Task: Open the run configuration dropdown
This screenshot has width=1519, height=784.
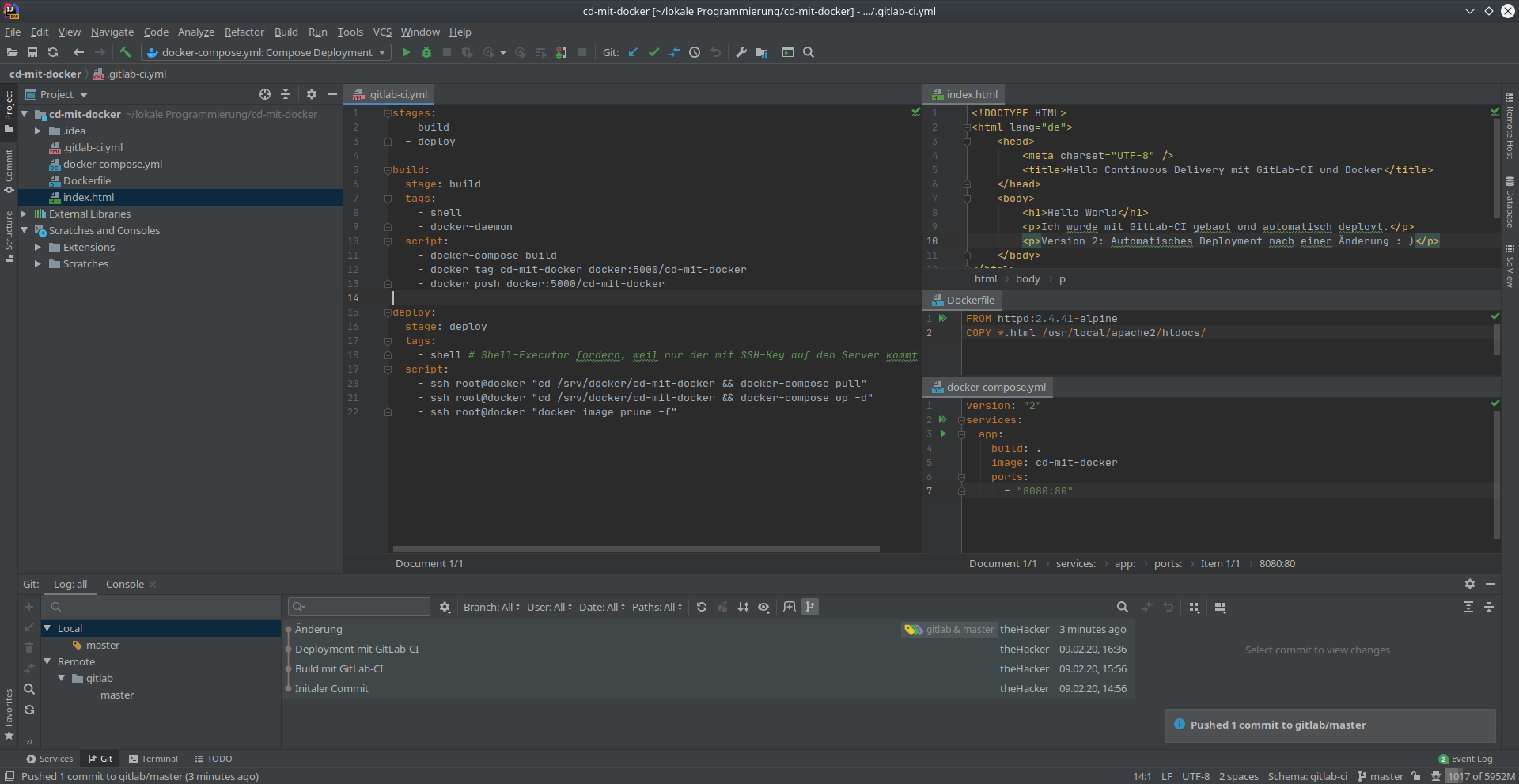Action: 266,52
